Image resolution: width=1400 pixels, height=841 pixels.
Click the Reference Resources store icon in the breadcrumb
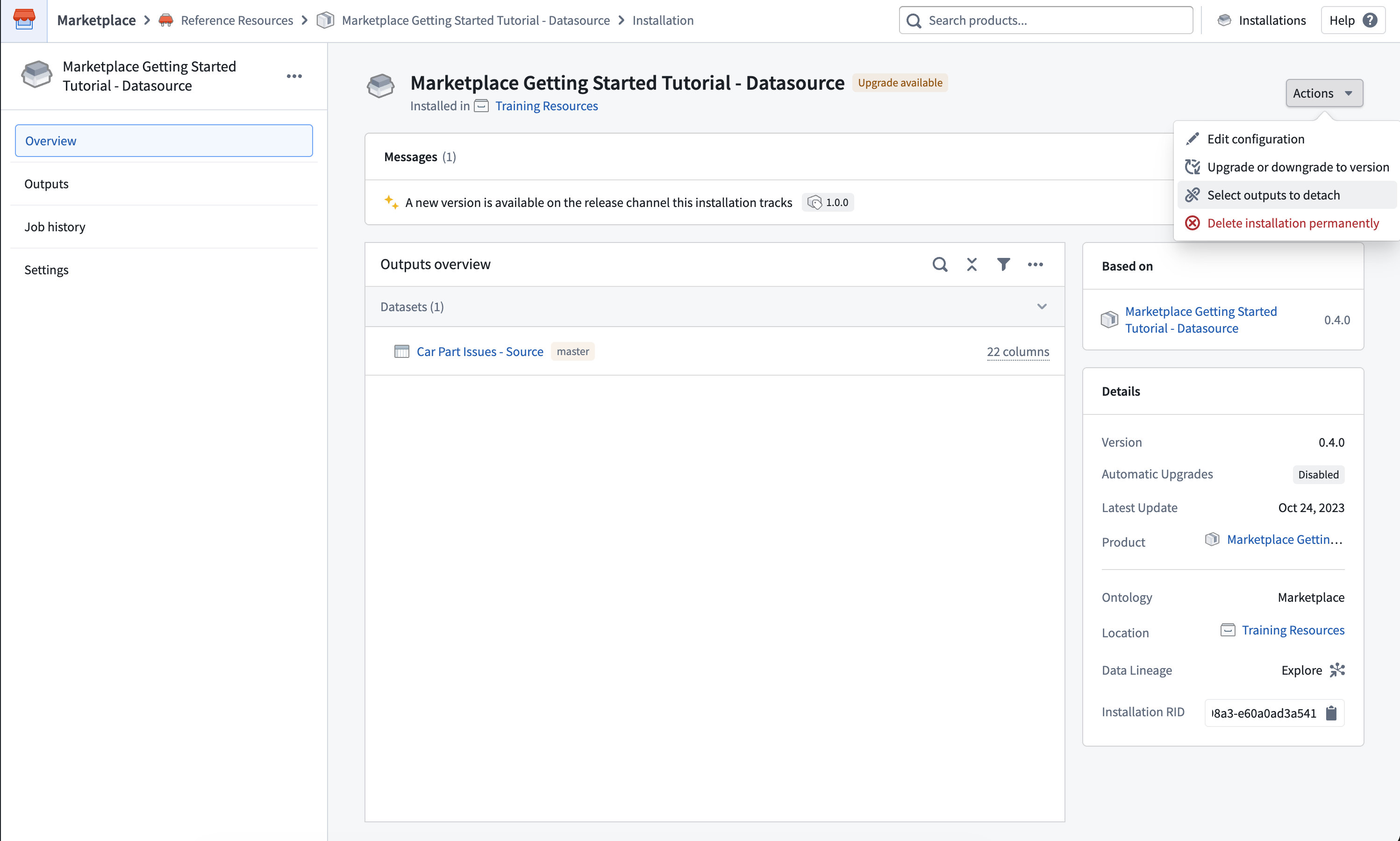coord(165,21)
